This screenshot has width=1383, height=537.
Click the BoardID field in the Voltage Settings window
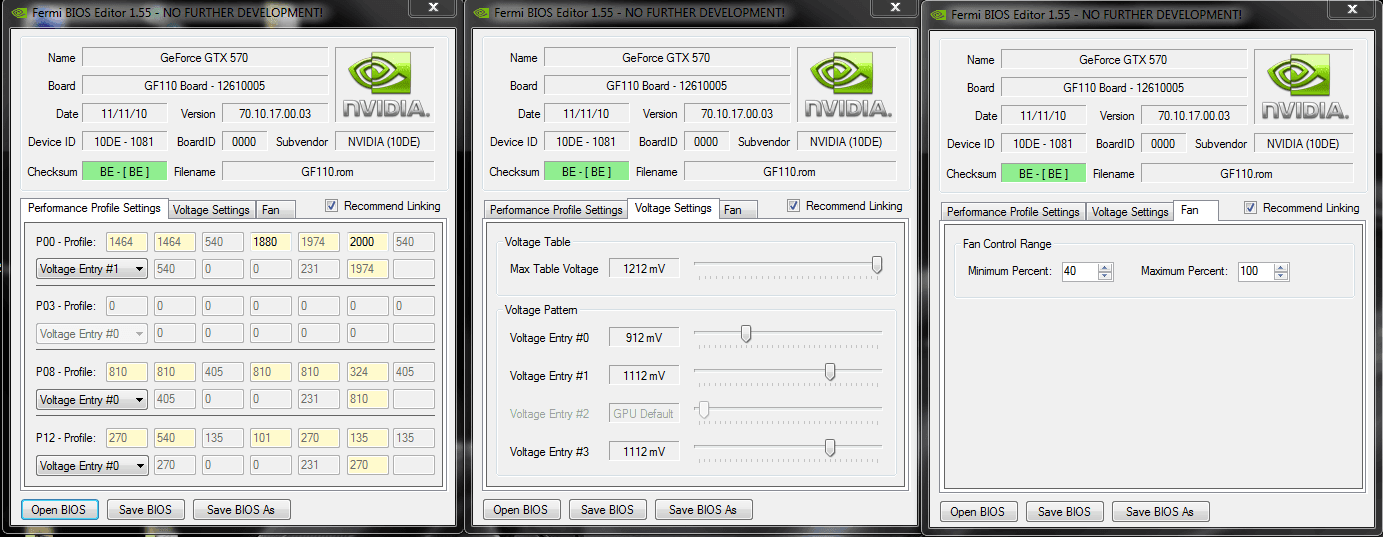(706, 141)
